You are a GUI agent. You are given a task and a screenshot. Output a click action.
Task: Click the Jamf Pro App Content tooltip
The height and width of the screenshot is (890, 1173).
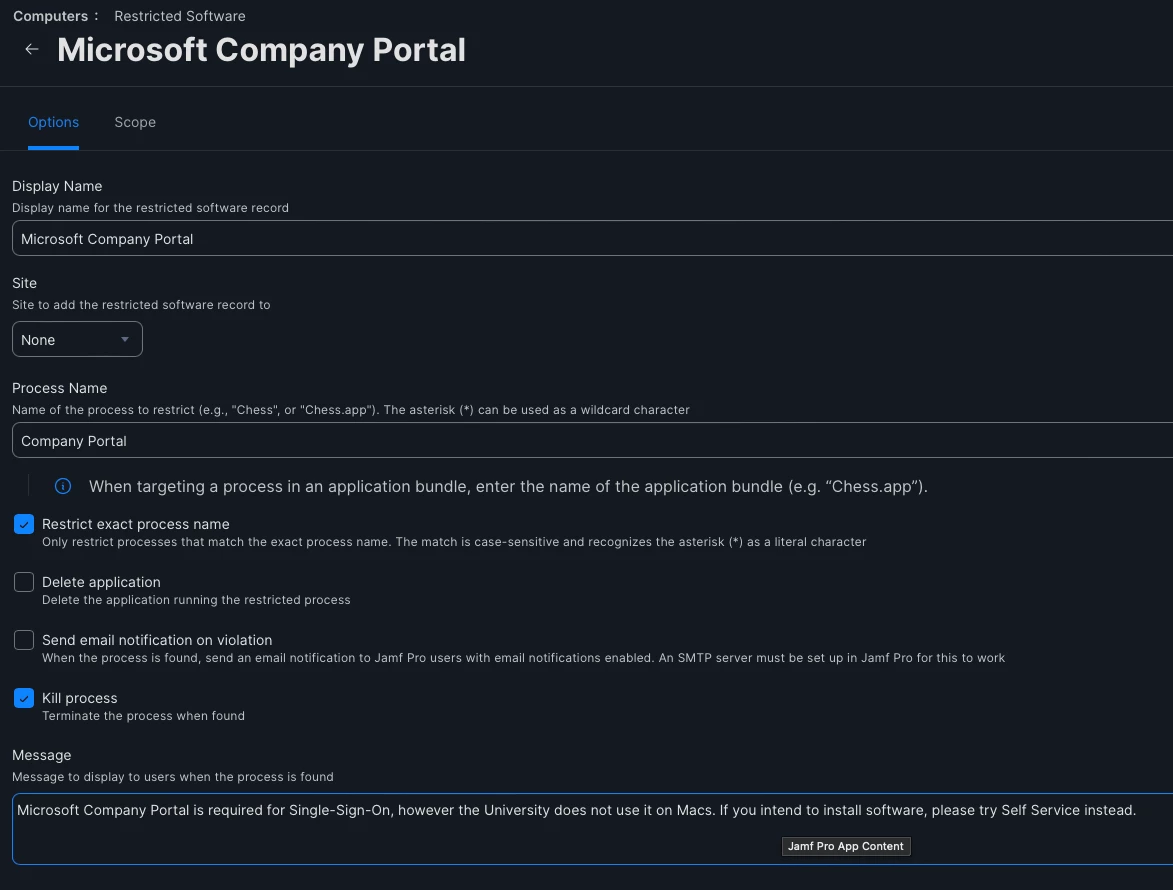[846, 846]
